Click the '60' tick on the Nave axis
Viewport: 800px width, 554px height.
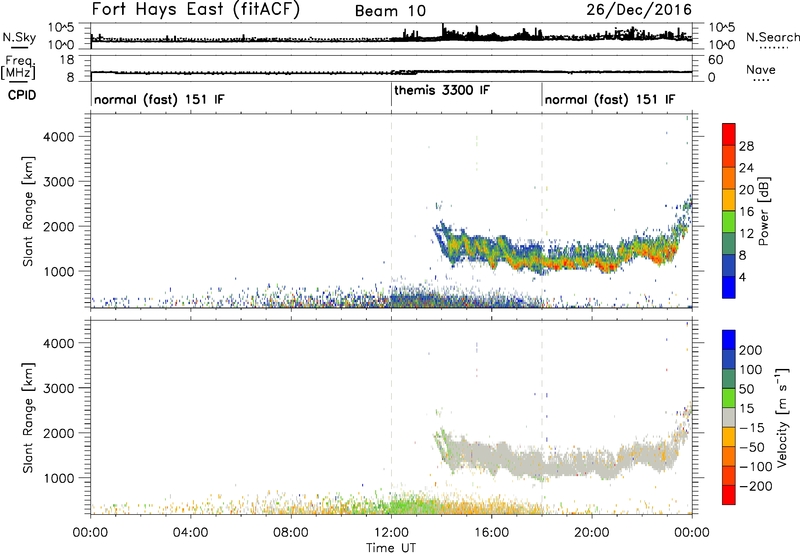tap(716, 60)
